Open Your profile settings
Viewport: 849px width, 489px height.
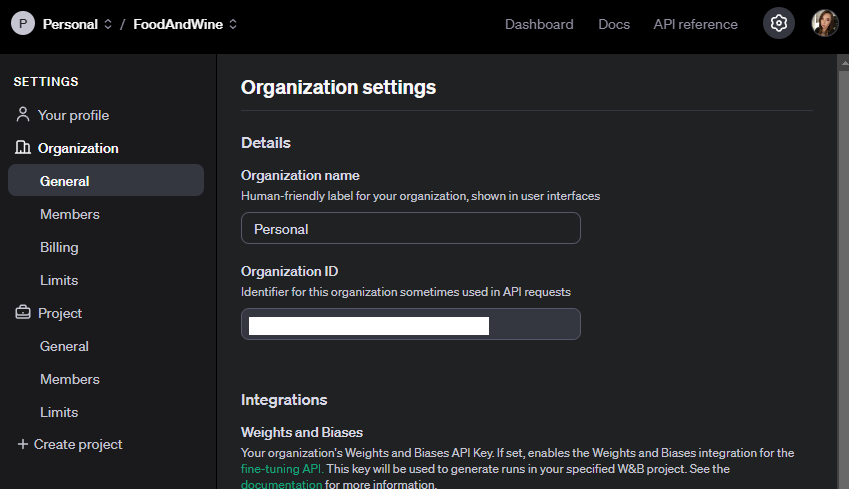pyautogui.click(x=73, y=115)
